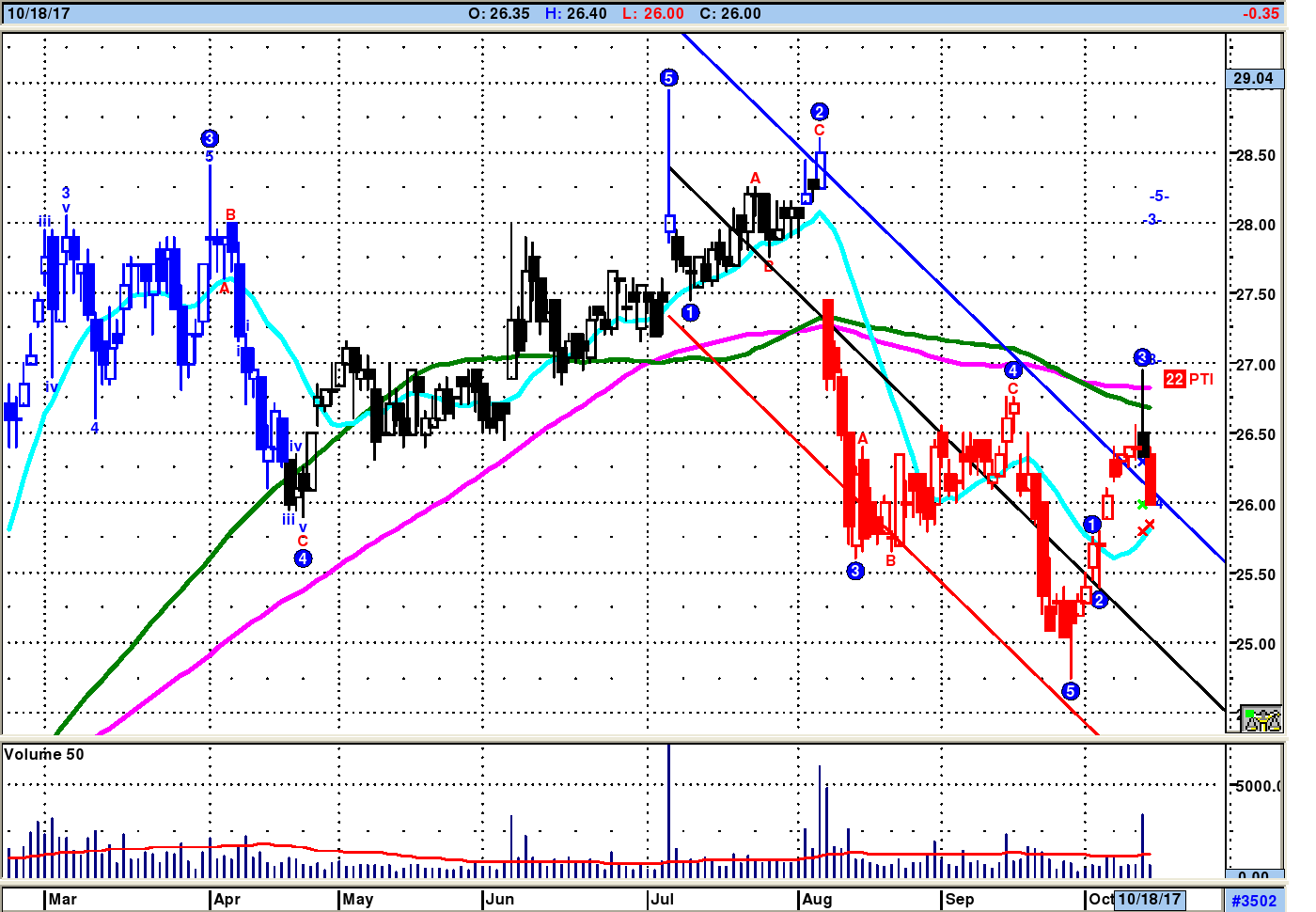This screenshot has height=912, width=1316.
Task: Click the 29.04 price label on axis
Action: [1254, 79]
